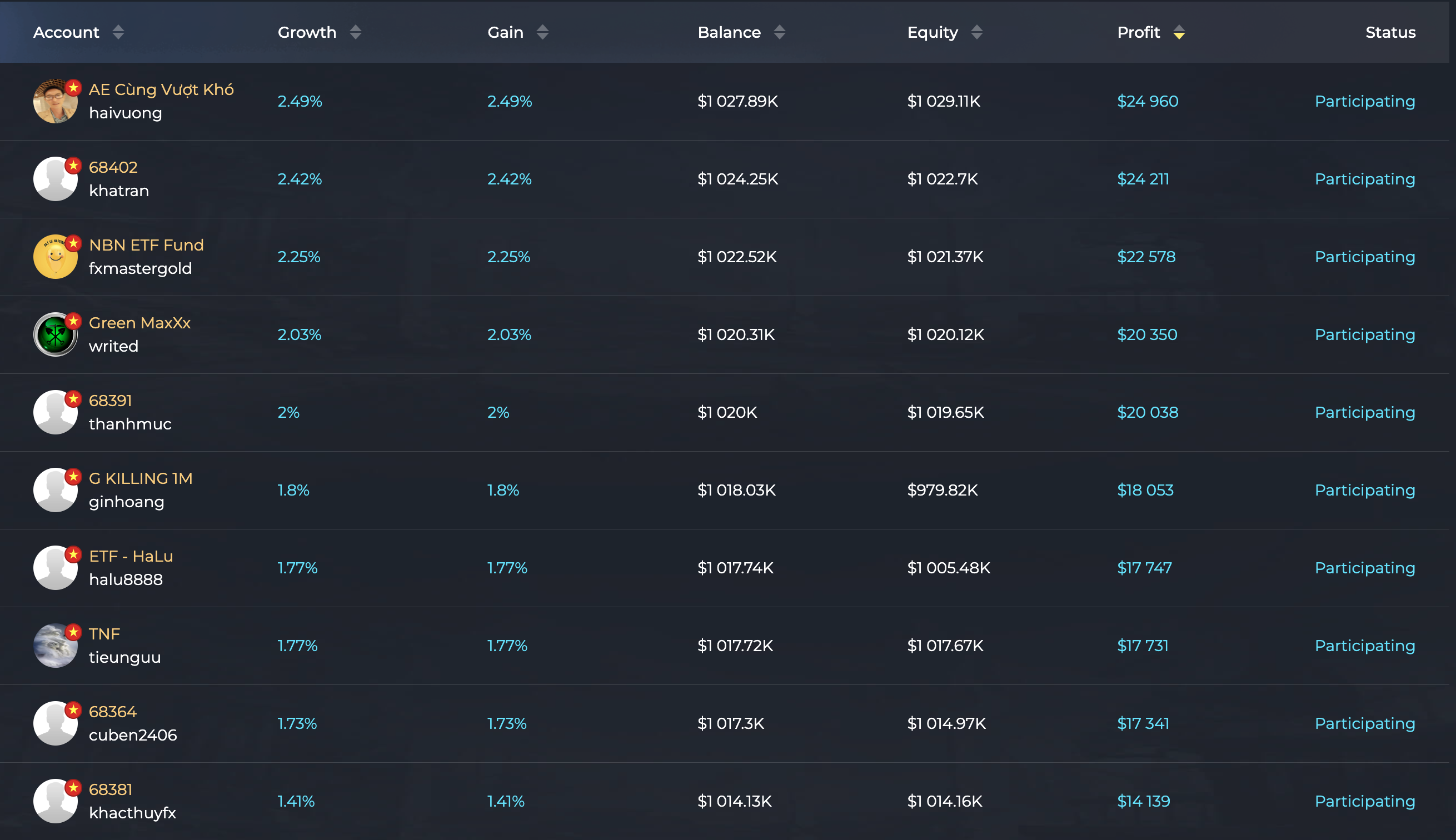Select equity value $1 014.97K
The height and width of the screenshot is (840, 1456).
946,724
